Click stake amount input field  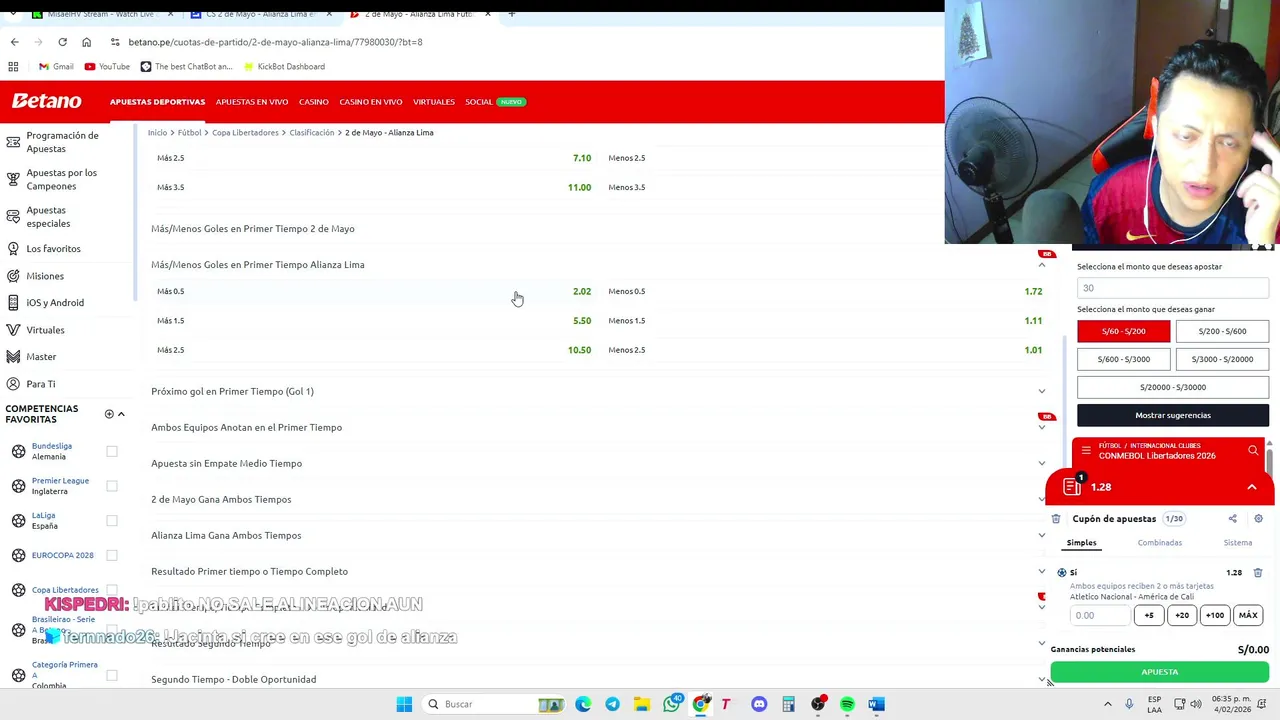(x=1100, y=615)
